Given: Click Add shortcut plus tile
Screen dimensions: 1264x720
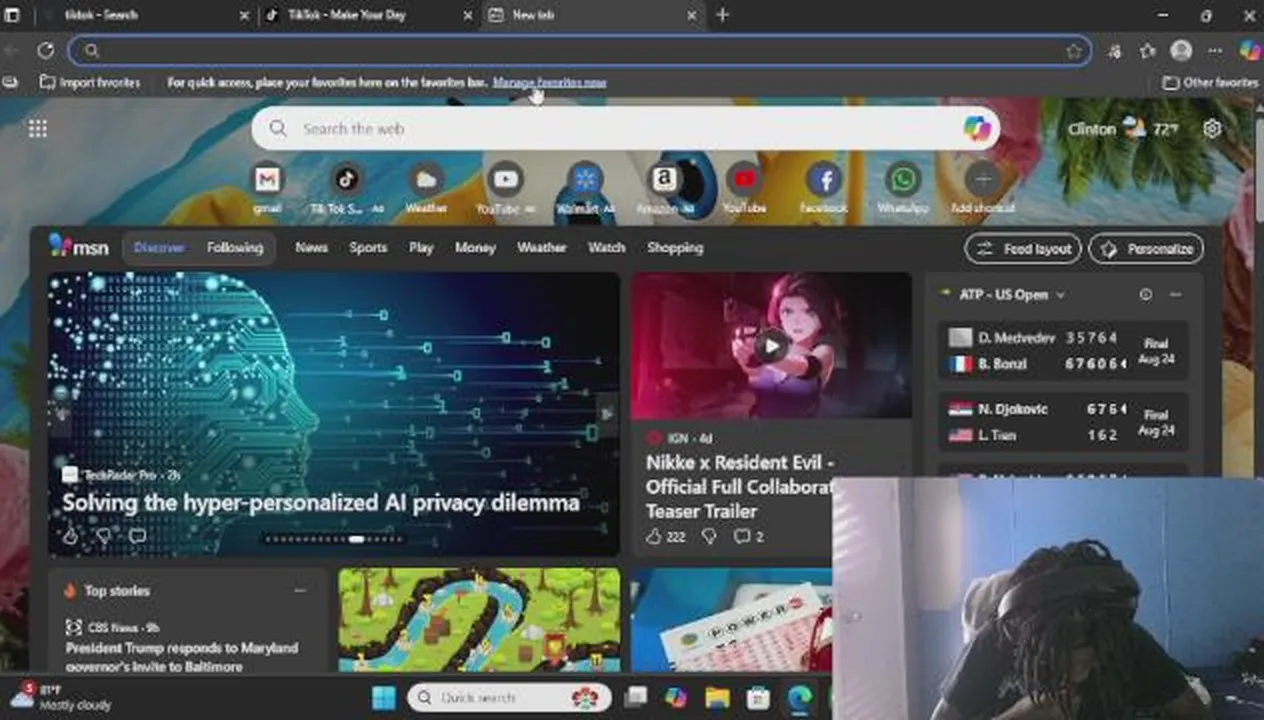Looking at the screenshot, I should pyautogui.click(x=983, y=187).
